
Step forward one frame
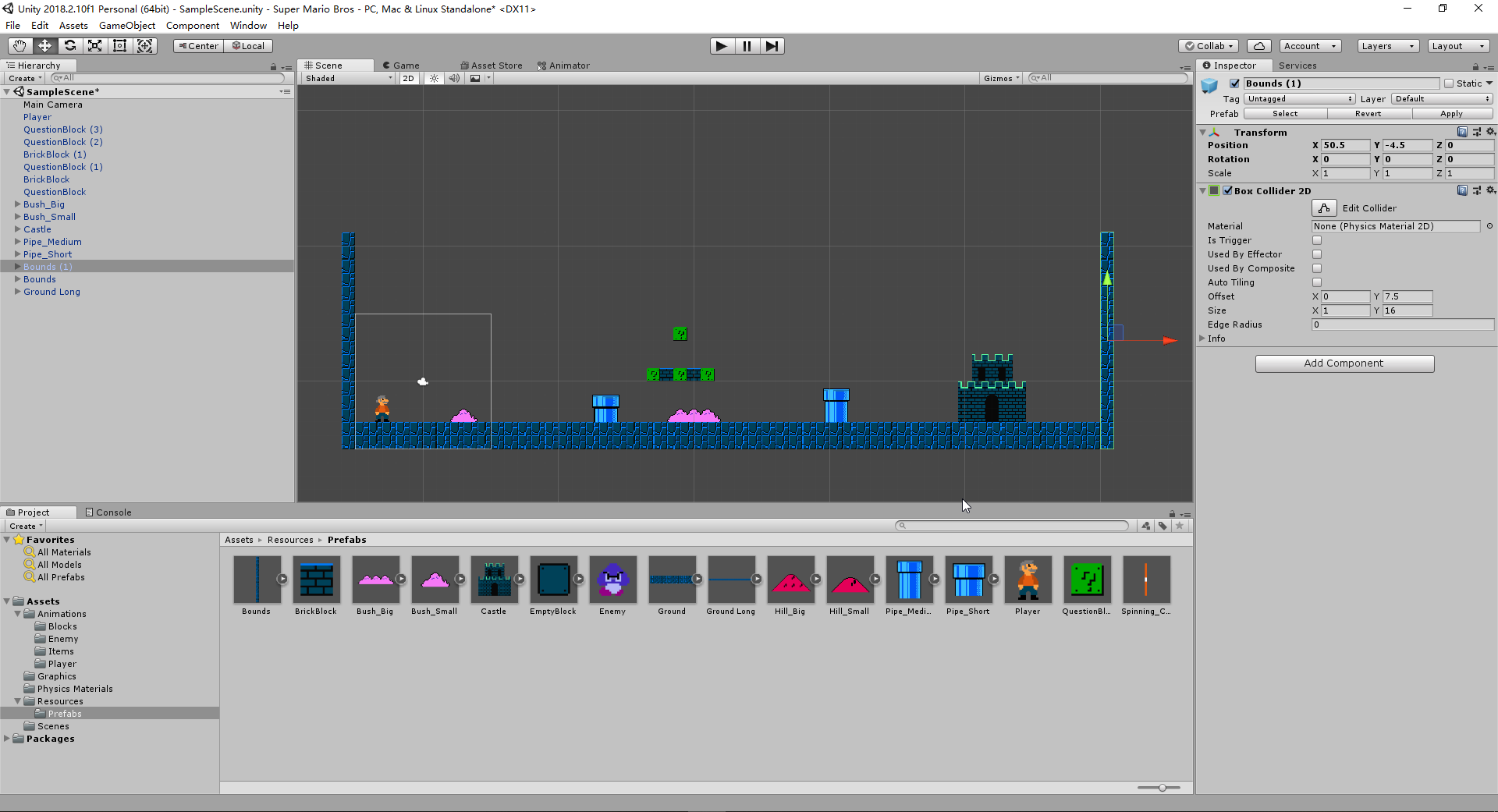[772, 46]
